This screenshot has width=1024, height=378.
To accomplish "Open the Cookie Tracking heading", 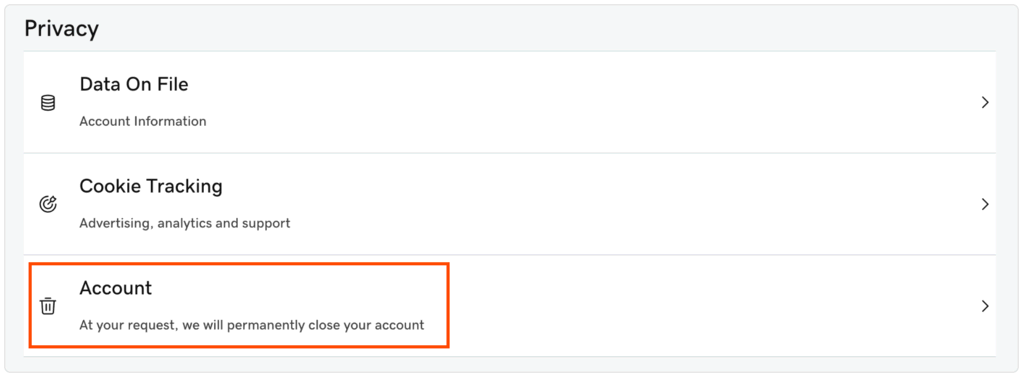I will pos(151,187).
